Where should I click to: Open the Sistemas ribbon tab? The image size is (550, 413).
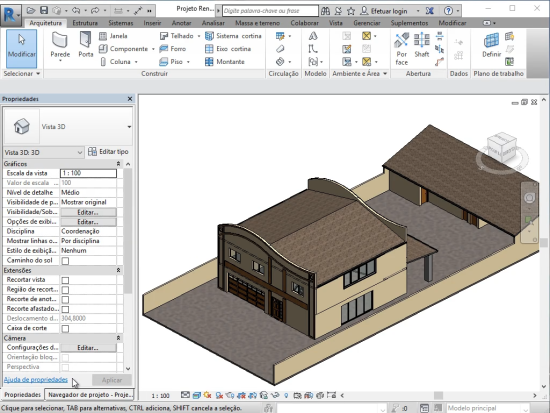[x=121, y=23]
